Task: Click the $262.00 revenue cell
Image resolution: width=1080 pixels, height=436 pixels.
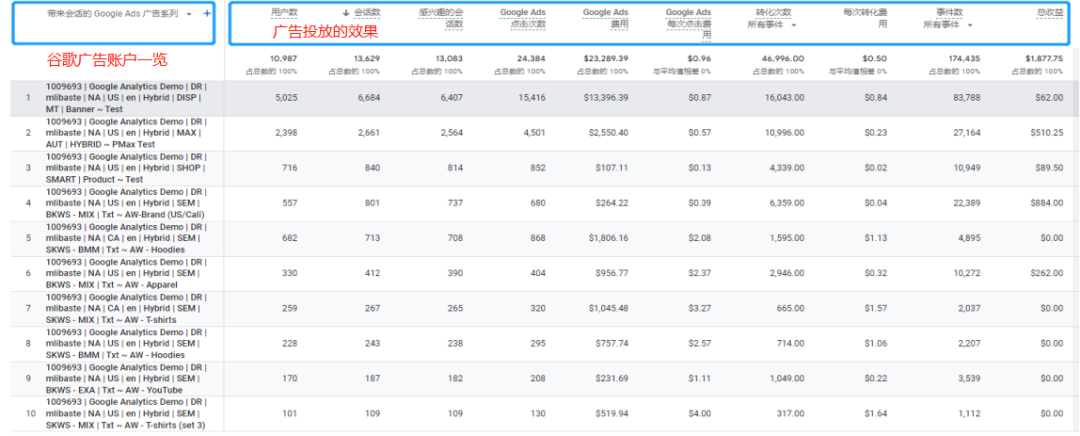Action: [1047, 273]
